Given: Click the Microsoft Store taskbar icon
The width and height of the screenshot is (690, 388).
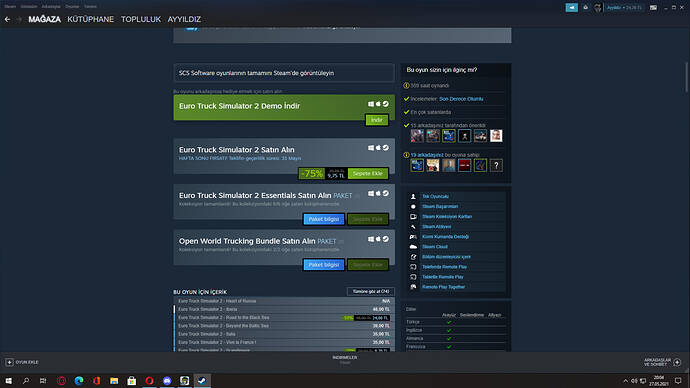Looking at the screenshot, I should [132, 381].
